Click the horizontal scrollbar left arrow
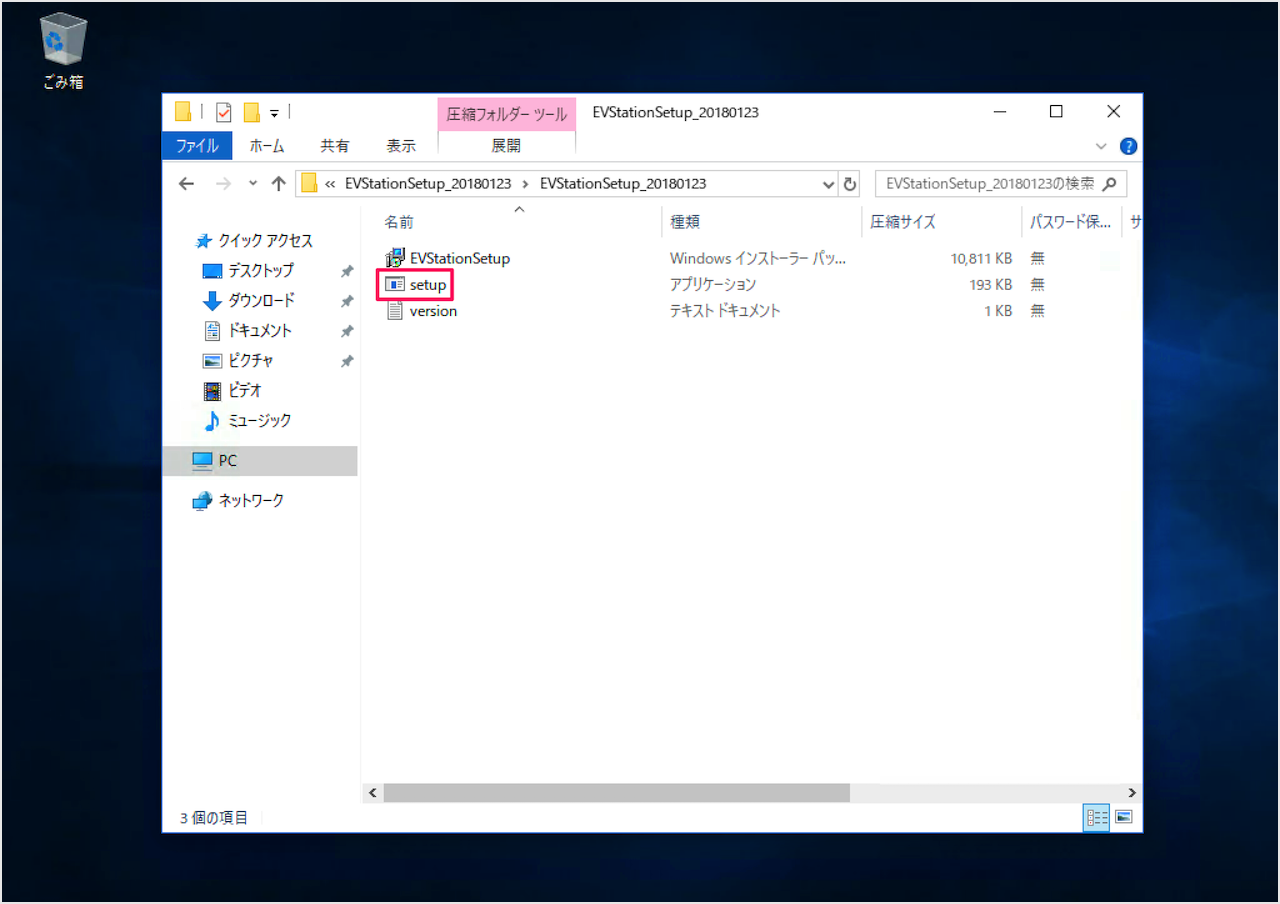This screenshot has height=904, width=1280. point(372,793)
